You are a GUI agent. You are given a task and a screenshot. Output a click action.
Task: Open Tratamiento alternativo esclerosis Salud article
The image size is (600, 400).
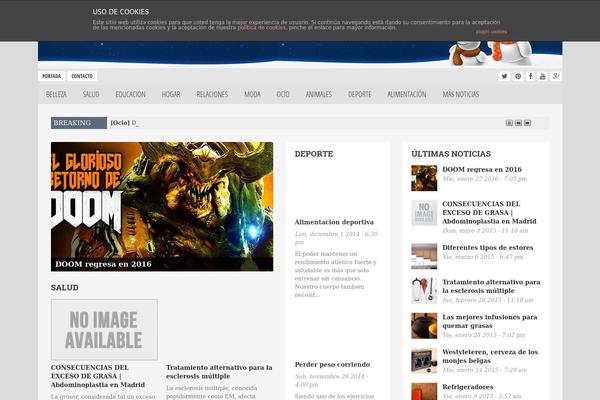[219, 372]
